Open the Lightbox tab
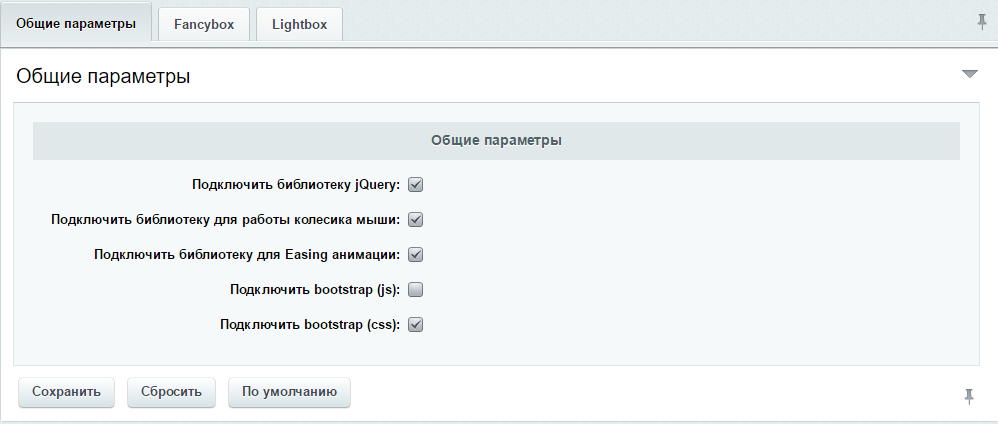Viewport: 998px width, 424px height. coord(299,24)
